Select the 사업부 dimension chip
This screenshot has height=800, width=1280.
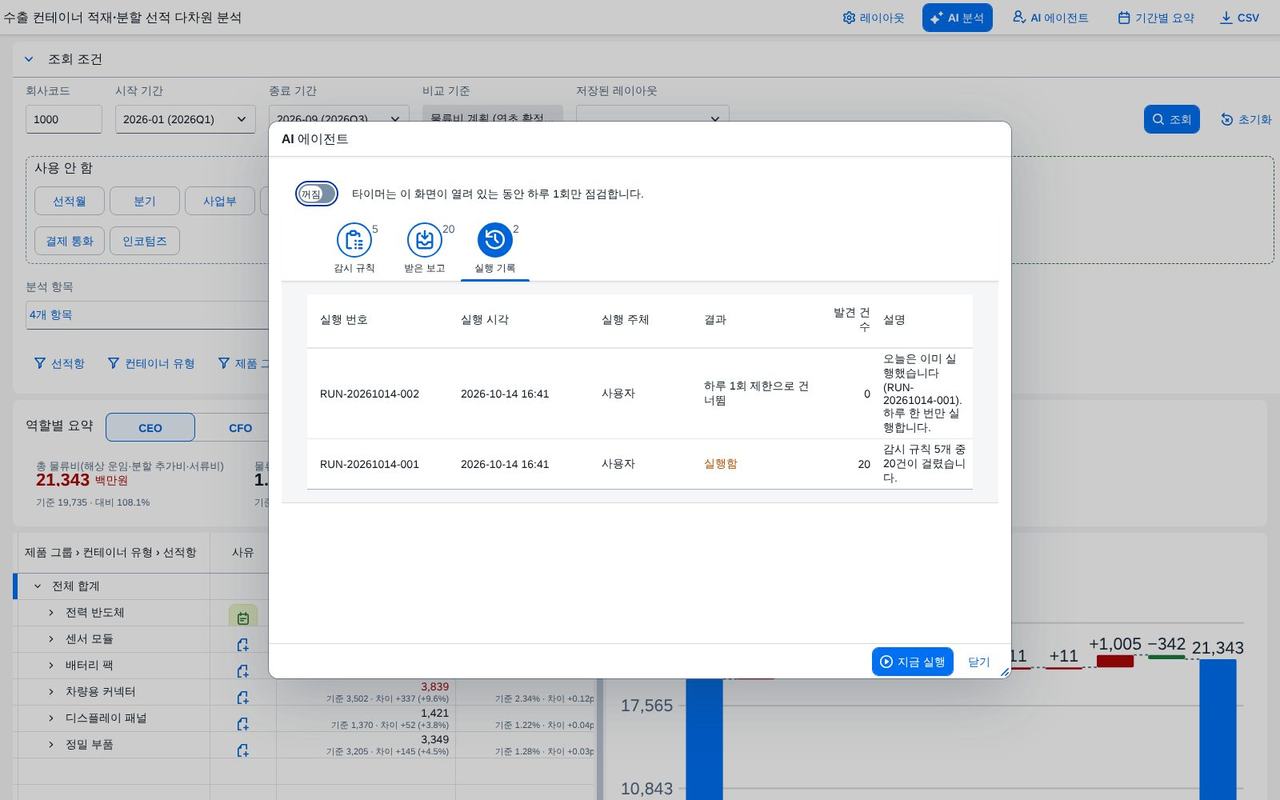click(220, 201)
